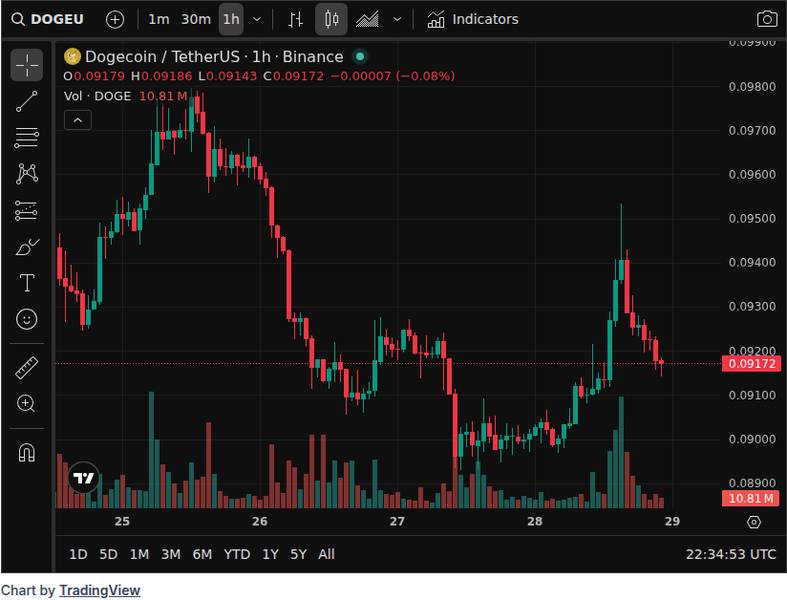This screenshot has height=600, width=787.
Task: Switch to candles chart style
Action: [x=331, y=20]
